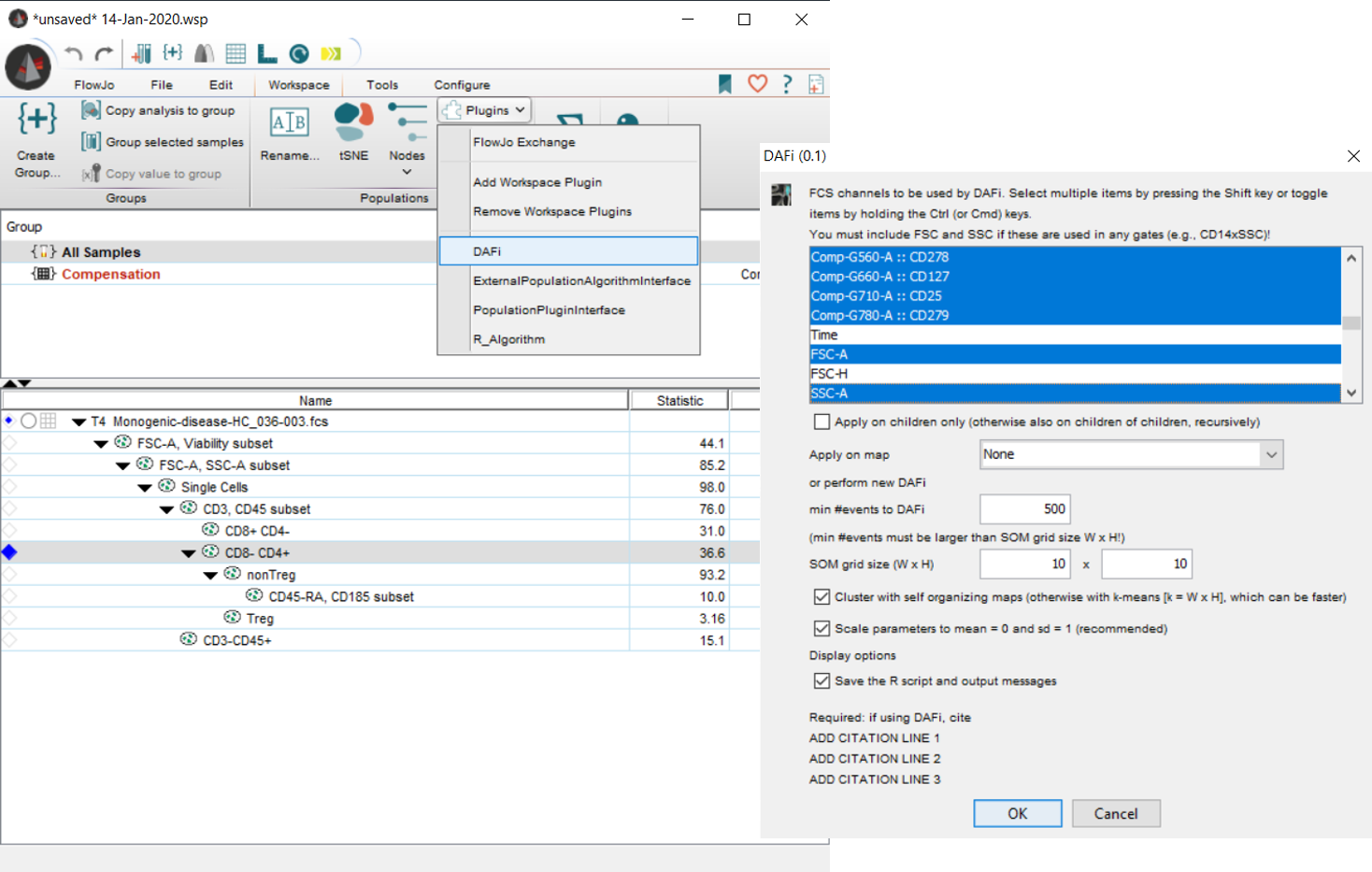
Task: Collapse FSC-A, Viability subset node
Action: tap(101, 444)
